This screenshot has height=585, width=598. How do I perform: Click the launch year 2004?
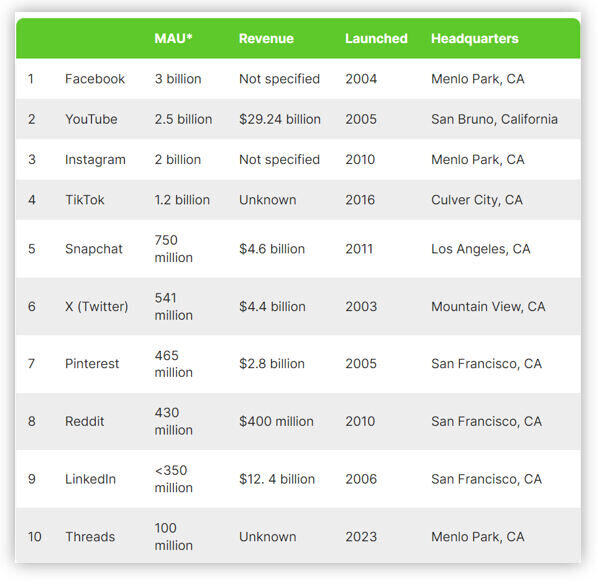point(361,79)
